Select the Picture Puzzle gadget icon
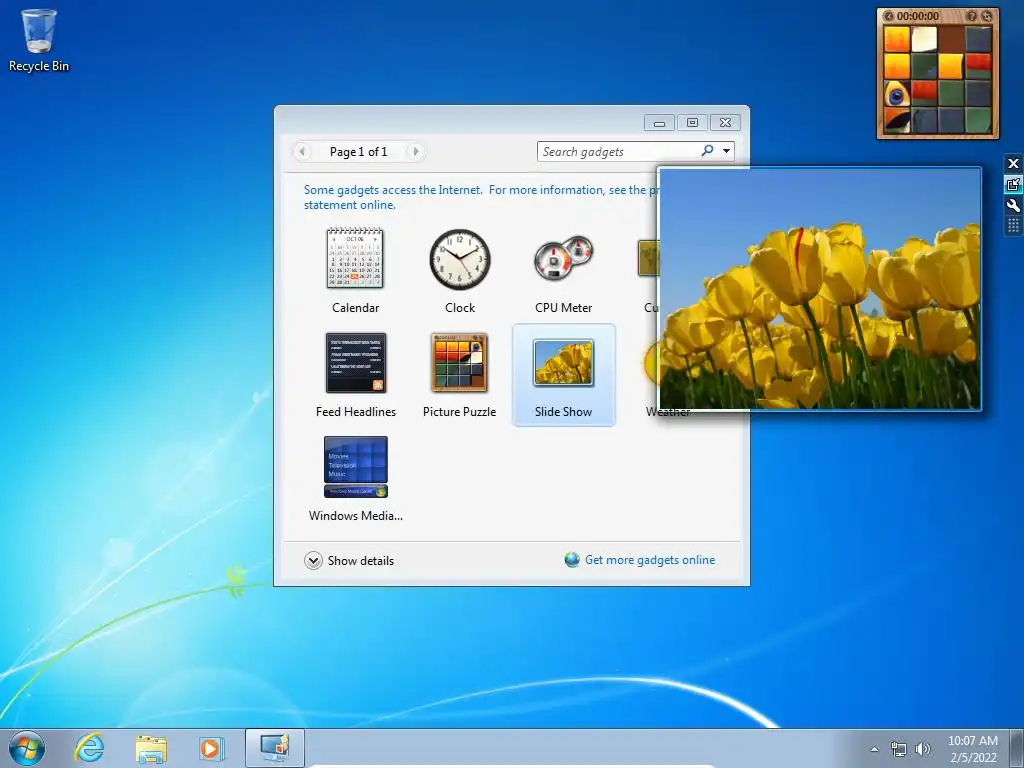Image resolution: width=1024 pixels, height=768 pixels. click(459, 362)
